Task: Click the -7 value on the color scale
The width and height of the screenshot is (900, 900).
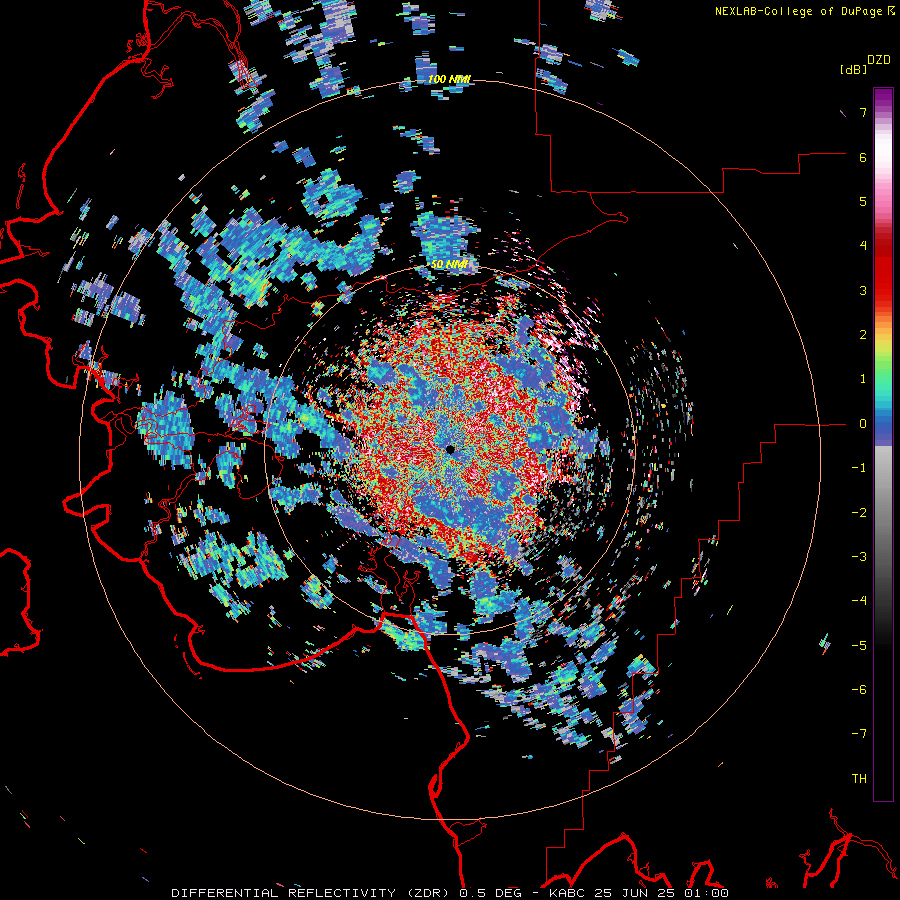Action: point(859,734)
